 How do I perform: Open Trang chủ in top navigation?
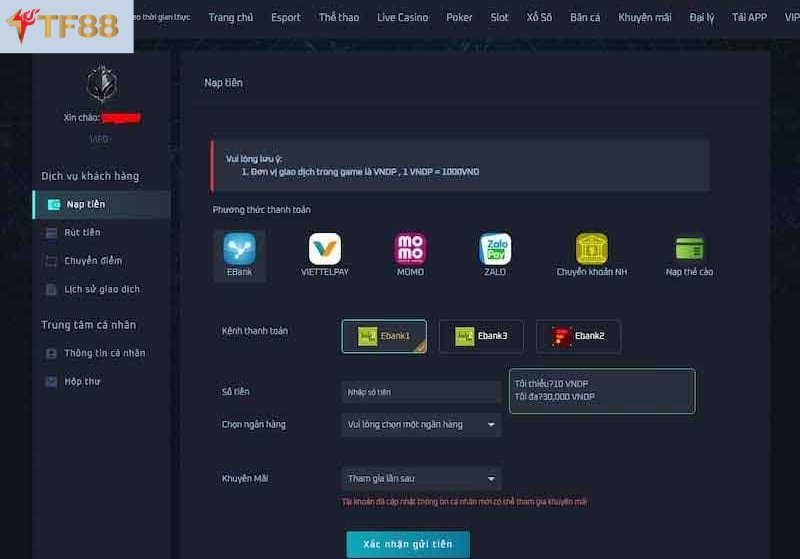pyautogui.click(x=231, y=17)
